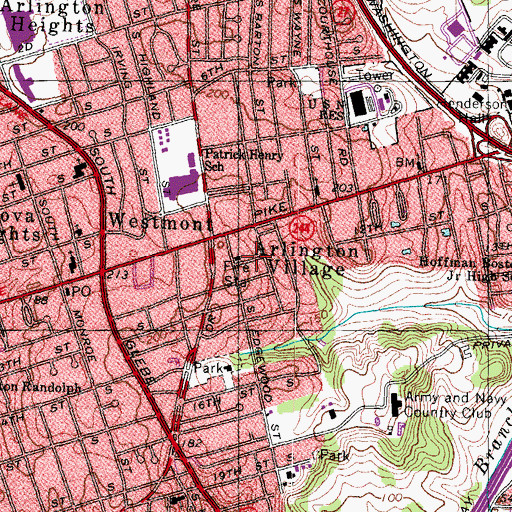Click the "6TH" street label
This screenshot has height=512, width=512.
(x=212, y=72)
